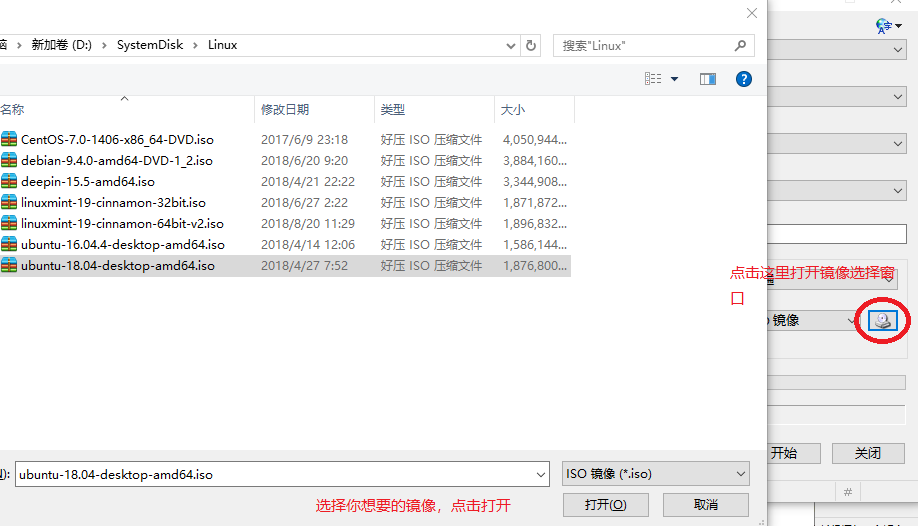Image resolution: width=919 pixels, height=526 pixels.
Task: Click the refresh button beside address bar
Action: [531, 46]
